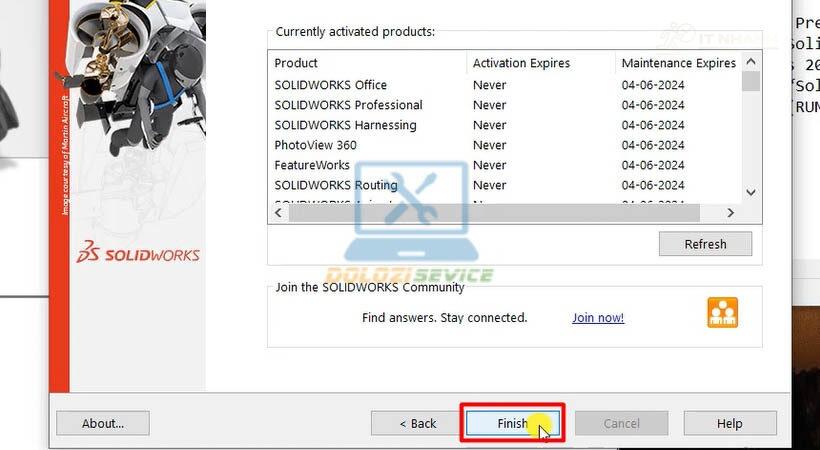Select the FeatureWorks product row

click(x=312, y=165)
